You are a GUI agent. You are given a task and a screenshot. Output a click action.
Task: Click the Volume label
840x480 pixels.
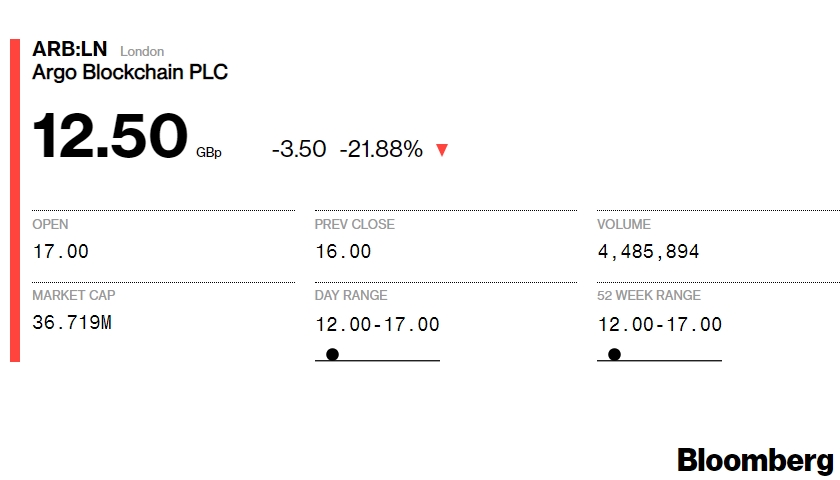tap(624, 224)
